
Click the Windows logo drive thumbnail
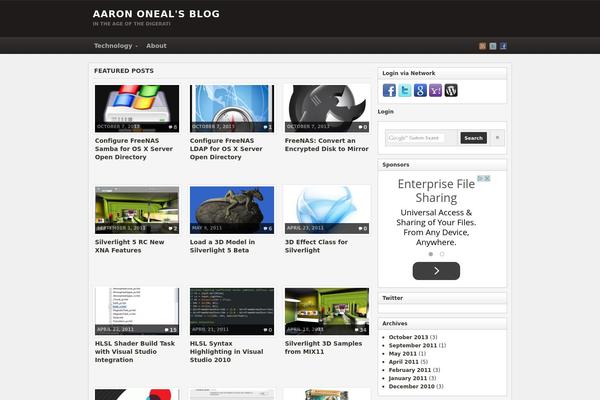click(137, 109)
